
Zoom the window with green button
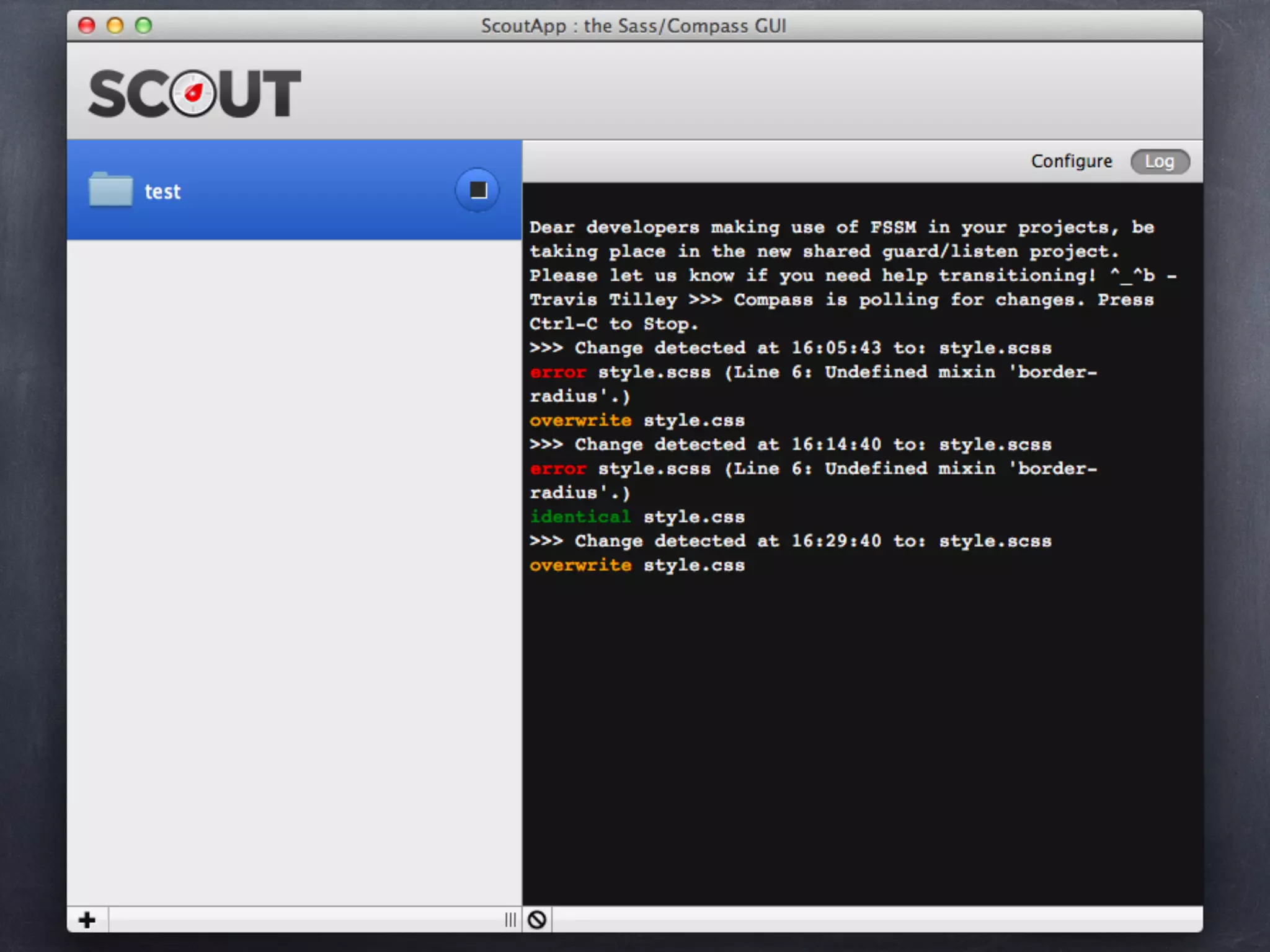point(143,25)
